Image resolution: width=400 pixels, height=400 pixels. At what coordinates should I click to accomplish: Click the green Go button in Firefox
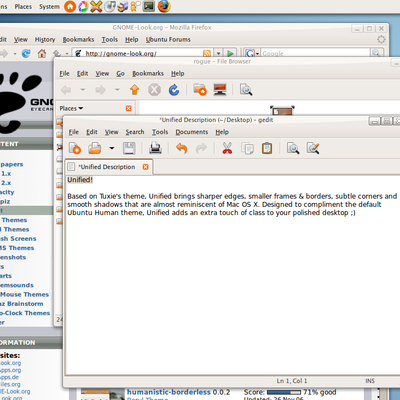tap(230, 53)
